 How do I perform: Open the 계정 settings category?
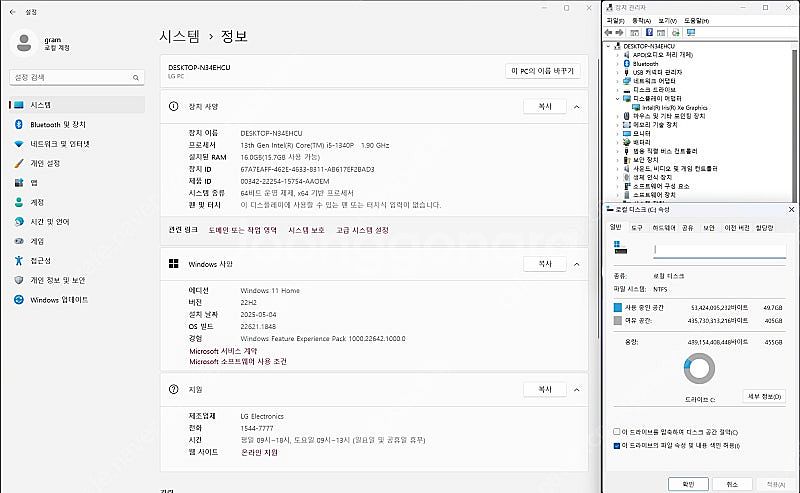(x=77, y=202)
